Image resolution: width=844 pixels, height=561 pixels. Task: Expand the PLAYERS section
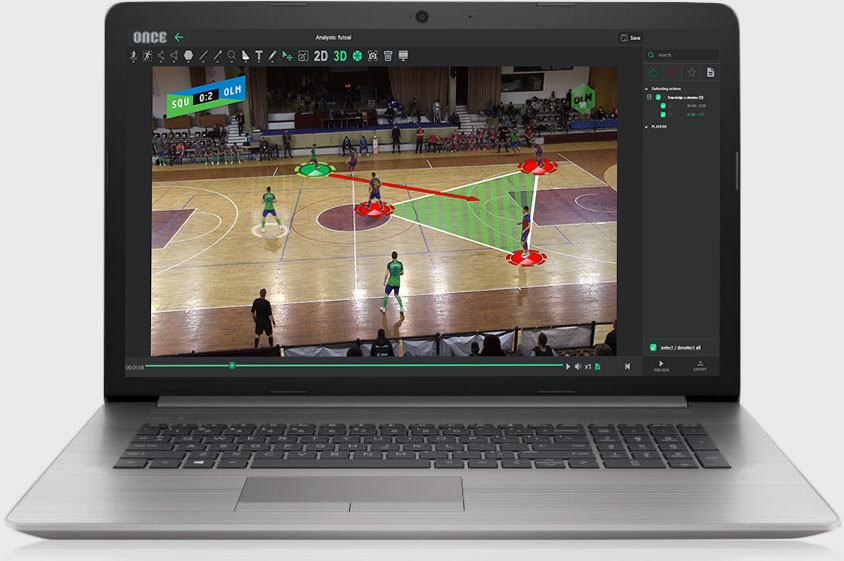[x=648, y=127]
